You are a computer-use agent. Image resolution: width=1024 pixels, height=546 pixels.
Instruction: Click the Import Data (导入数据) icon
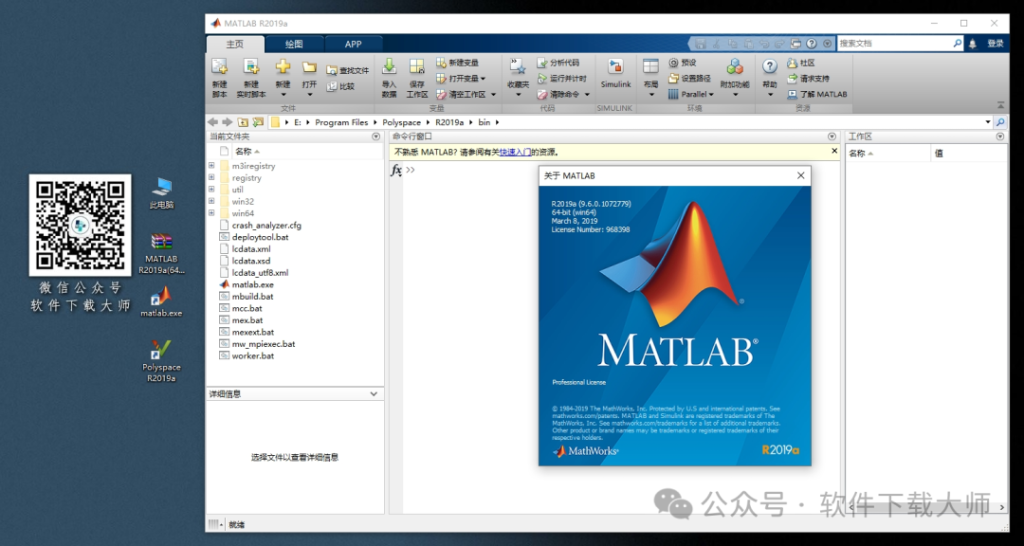click(x=389, y=66)
